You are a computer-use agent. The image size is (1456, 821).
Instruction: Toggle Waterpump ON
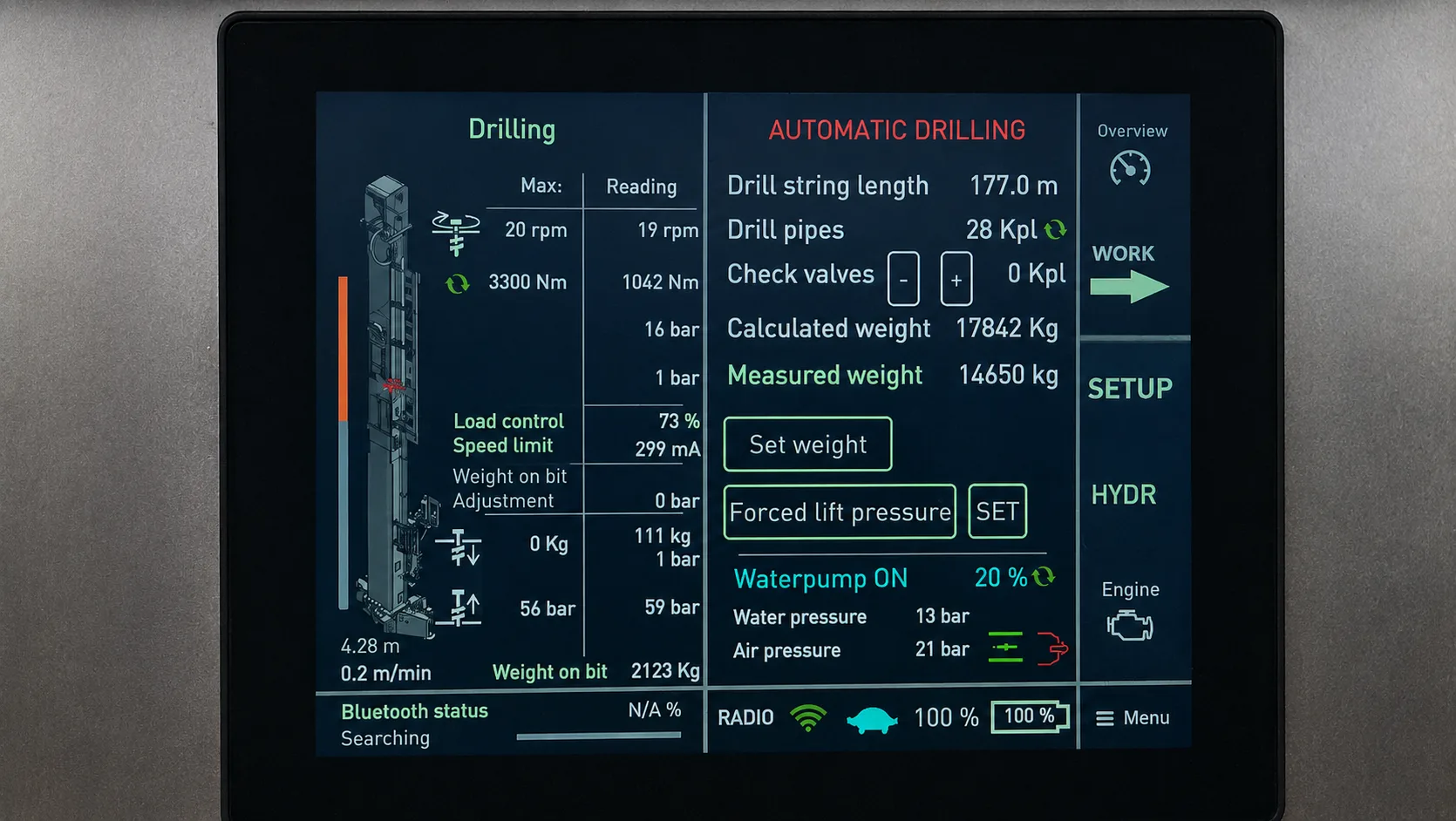[x=820, y=579]
